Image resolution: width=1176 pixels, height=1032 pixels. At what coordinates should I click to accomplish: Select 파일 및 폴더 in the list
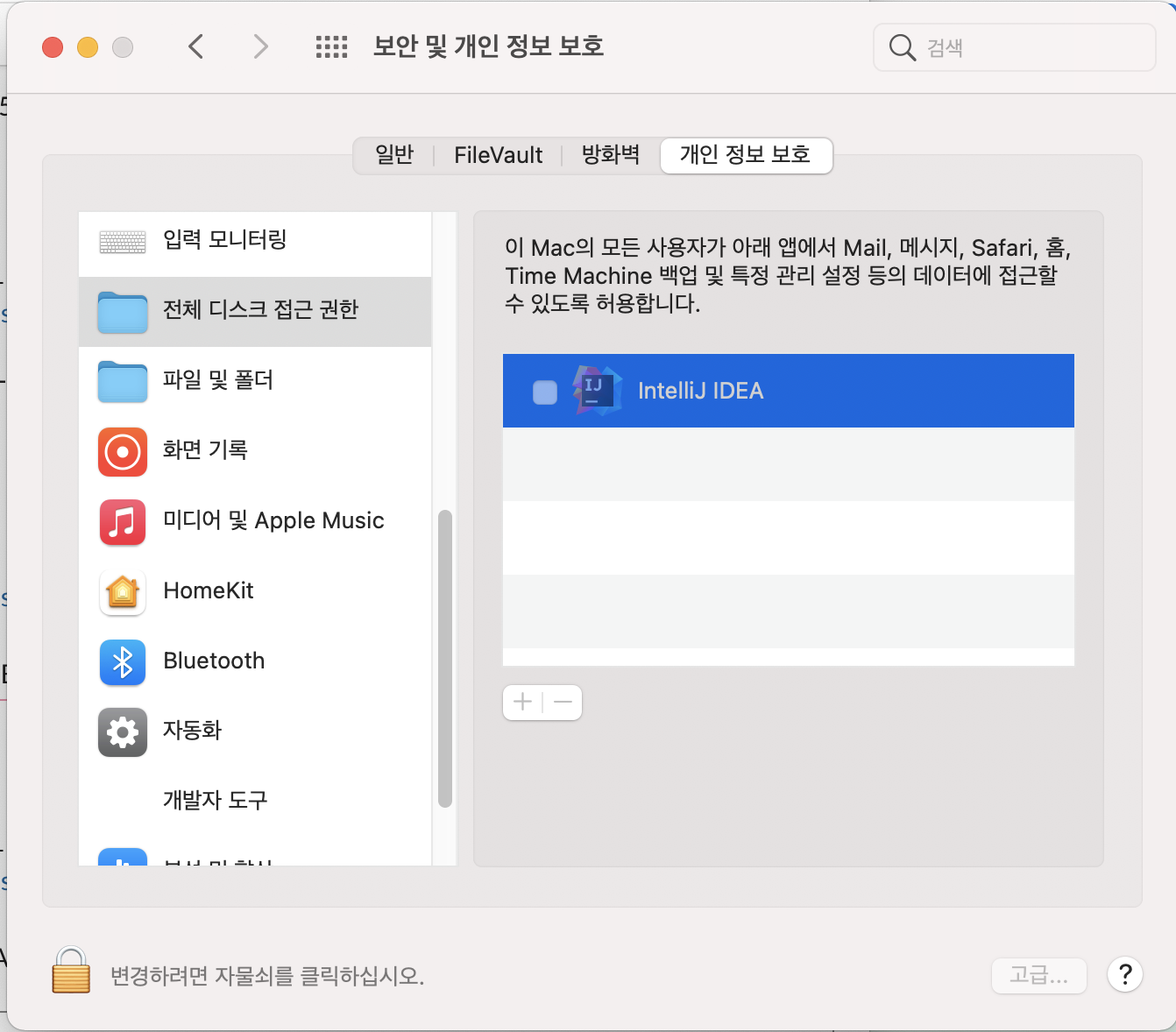[255, 382]
